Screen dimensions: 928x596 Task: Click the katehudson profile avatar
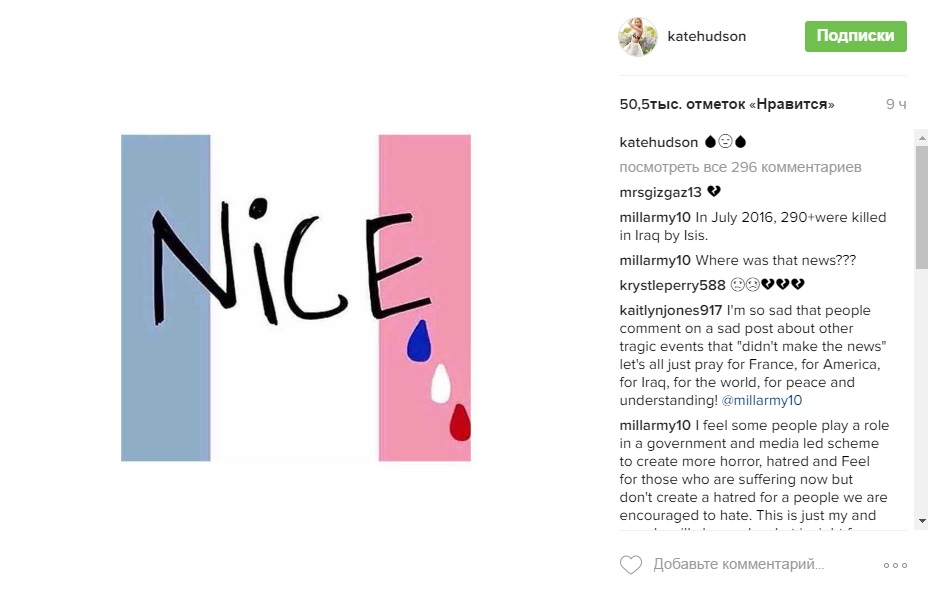tap(638, 37)
